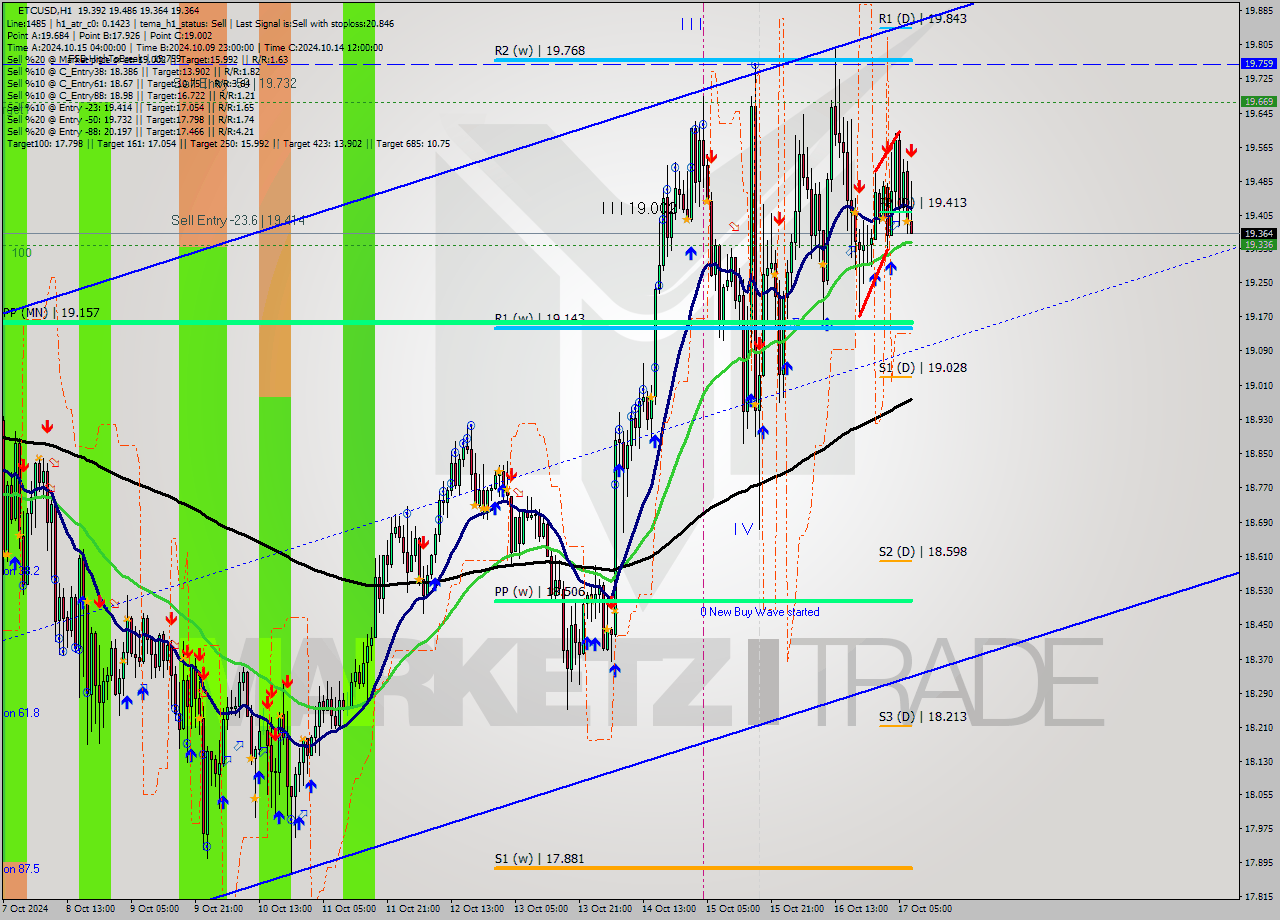Click the R2 (w) | 19.768 resistance label
Viewport: 1280px width, 920px height.
click(539, 50)
